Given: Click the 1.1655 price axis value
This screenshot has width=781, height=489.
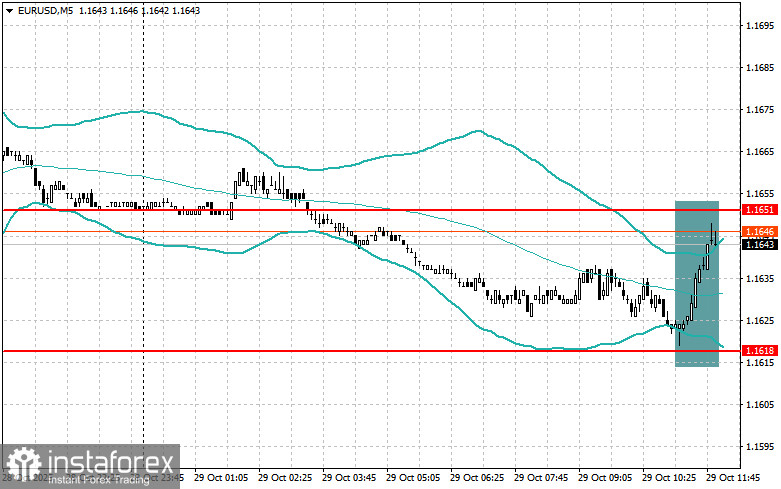Looking at the screenshot, I should (761, 194).
